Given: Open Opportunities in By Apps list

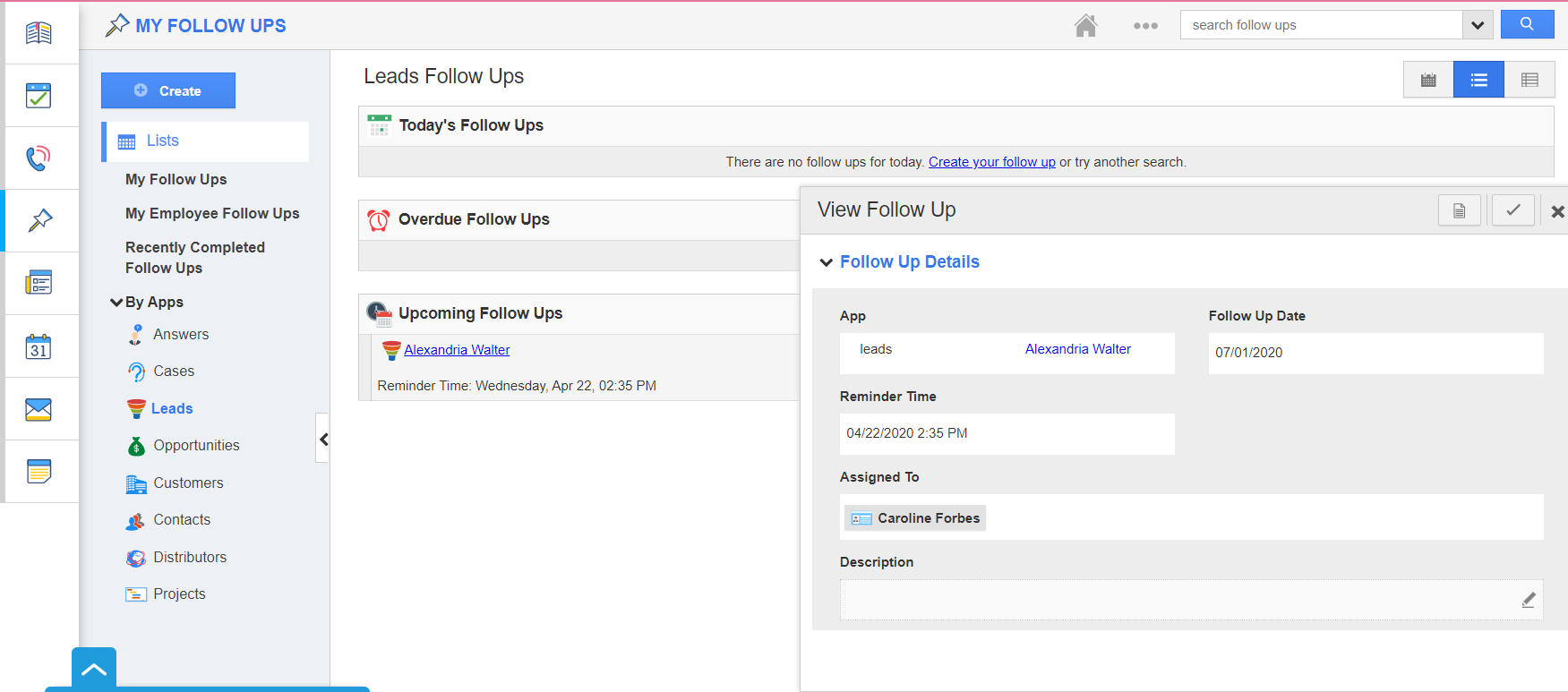Looking at the screenshot, I should [x=196, y=445].
